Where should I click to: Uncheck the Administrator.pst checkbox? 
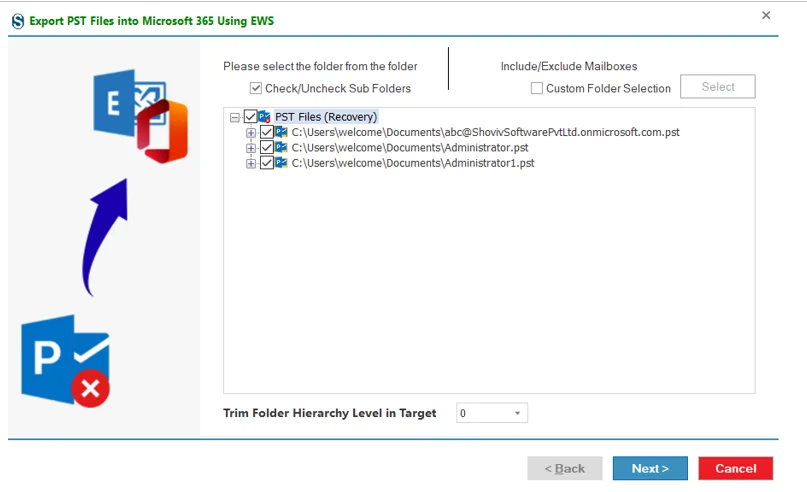click(x=267, y=148)
